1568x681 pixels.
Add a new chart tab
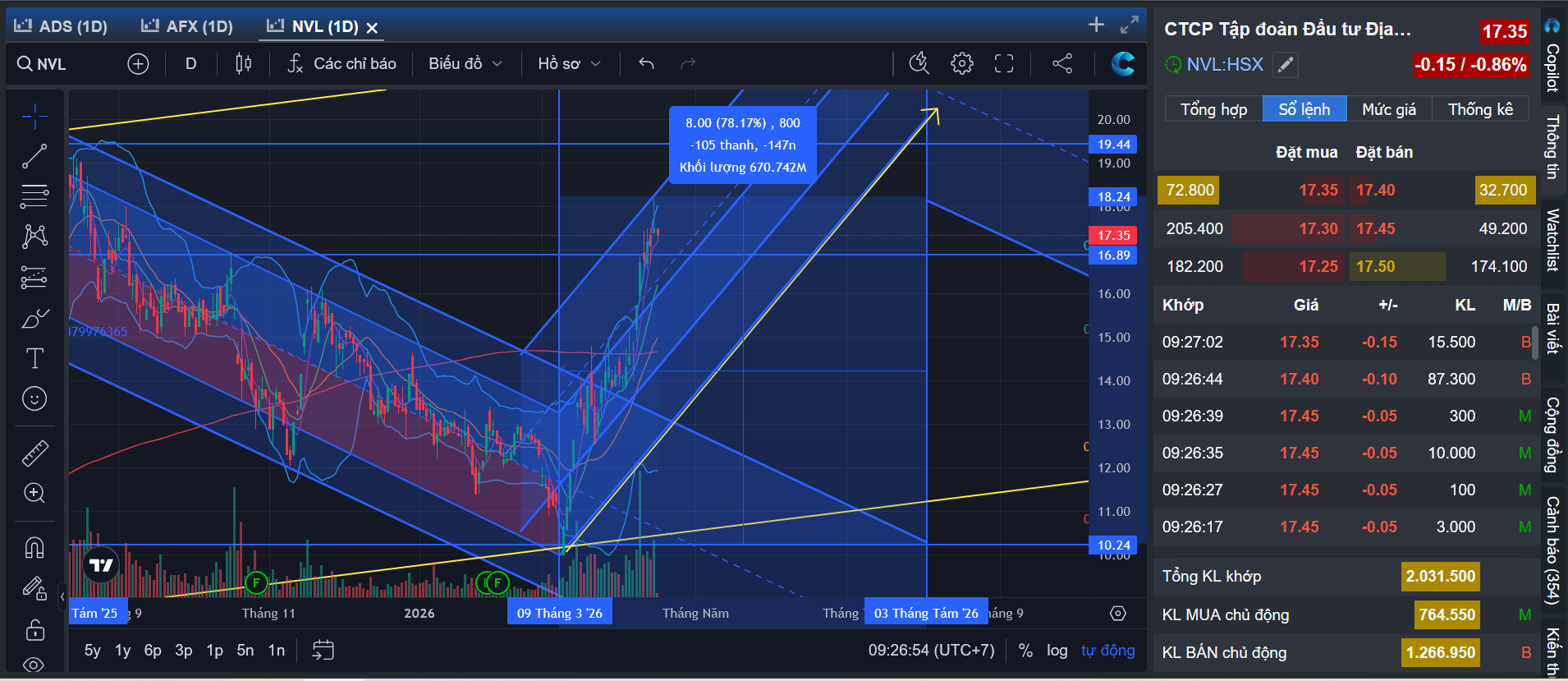click(1096, 25)
